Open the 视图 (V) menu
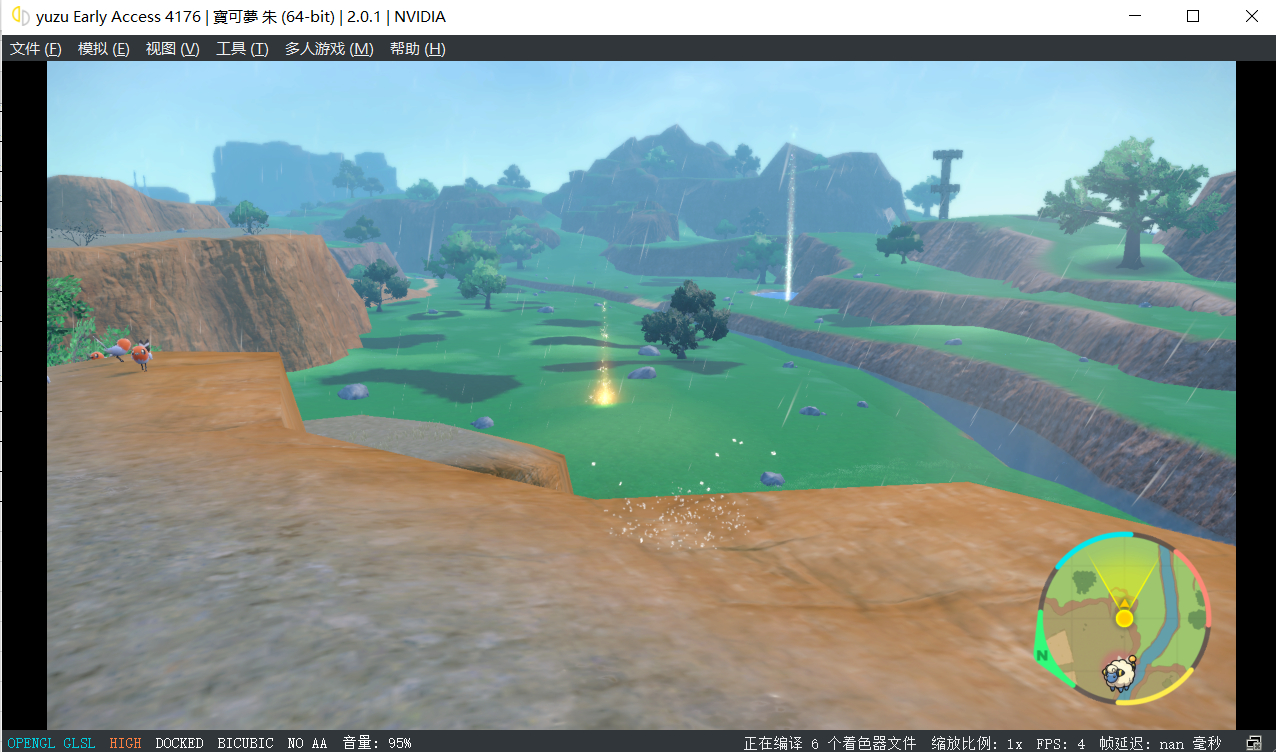 point(172,48)
